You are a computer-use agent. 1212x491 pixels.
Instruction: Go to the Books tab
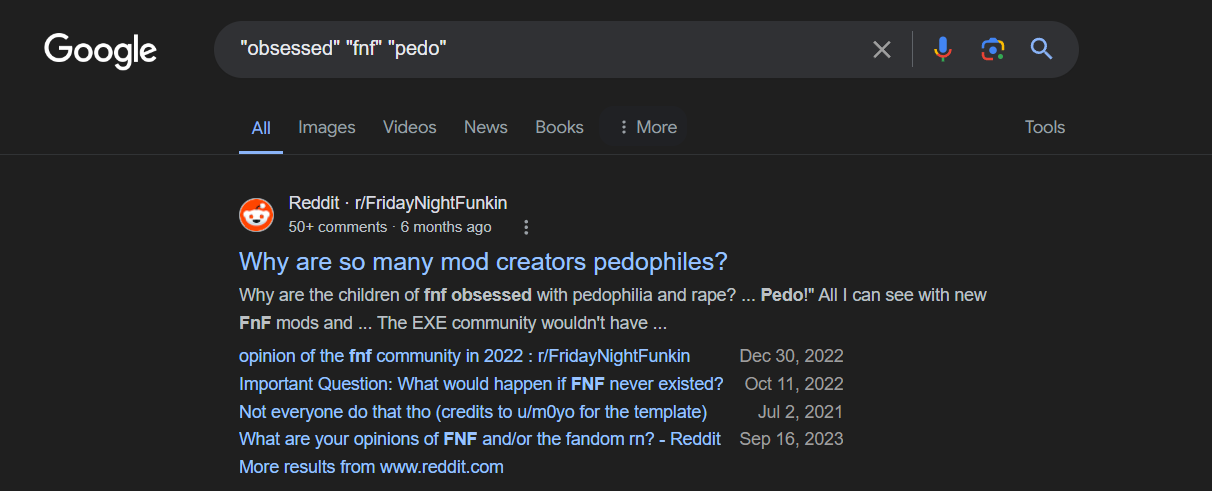tap(559, 127)
